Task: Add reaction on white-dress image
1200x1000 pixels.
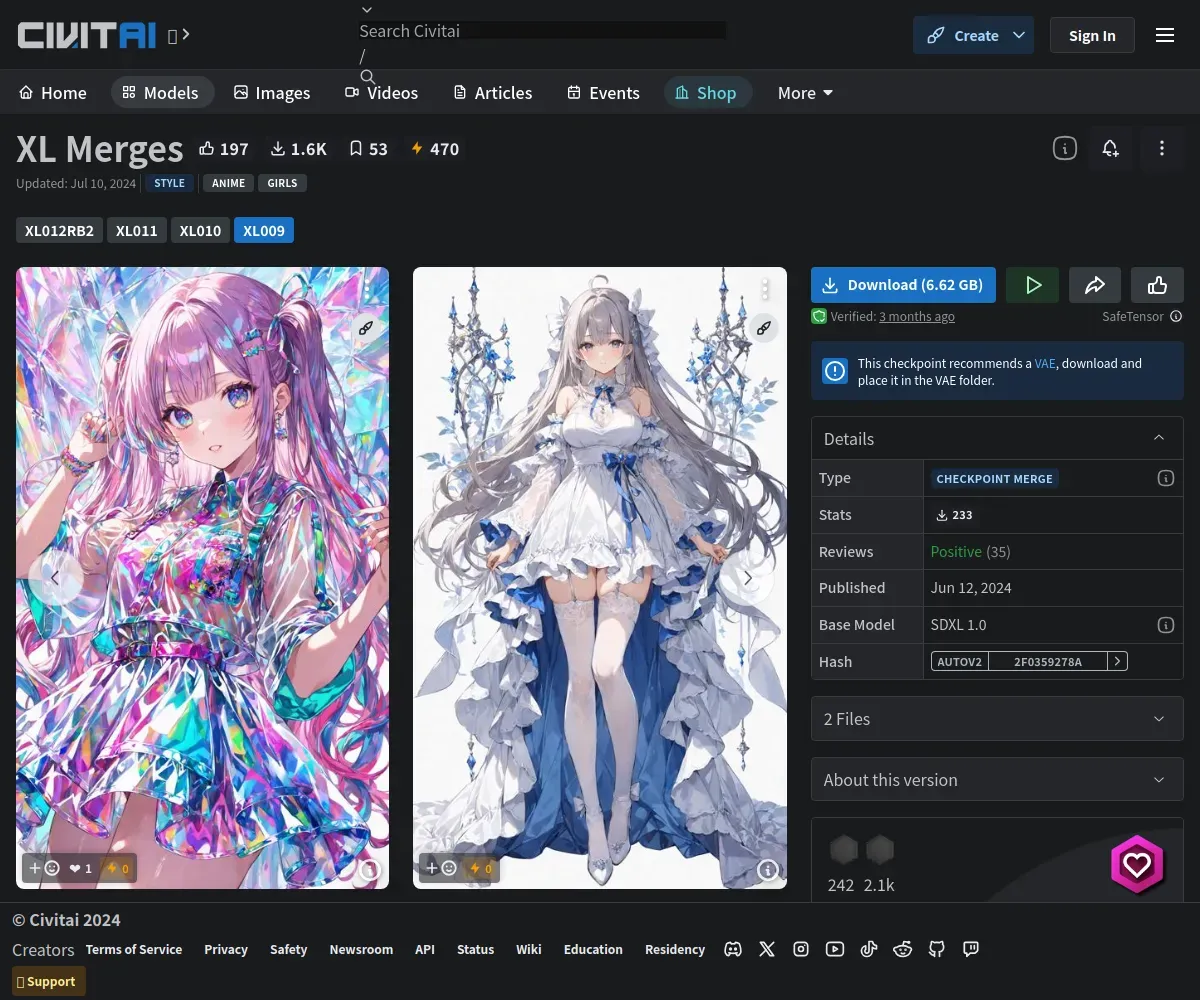Action: point(441,868)
